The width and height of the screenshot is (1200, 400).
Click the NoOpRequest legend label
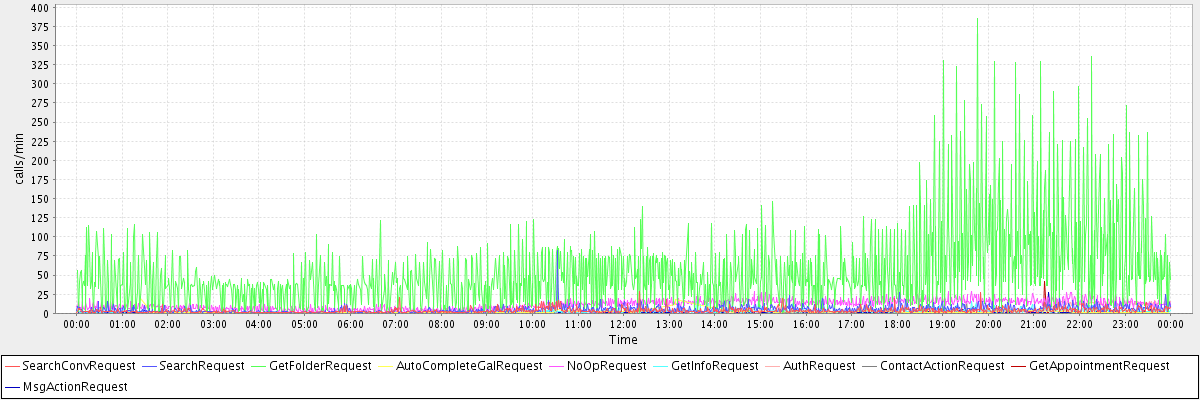pos(608,366)
